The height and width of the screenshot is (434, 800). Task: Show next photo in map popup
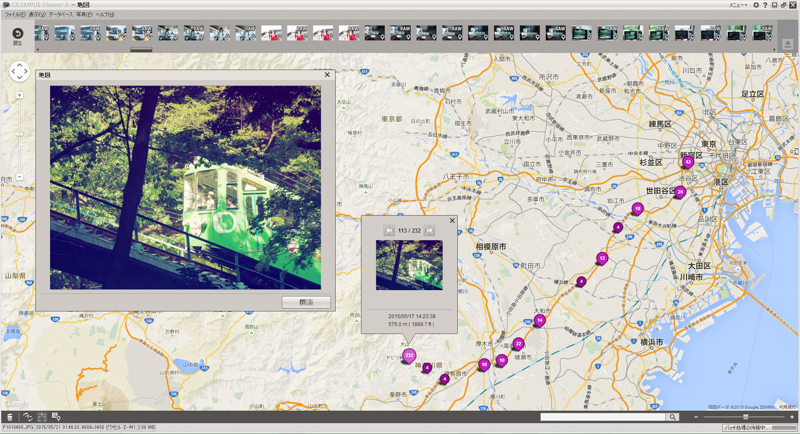tap(430, 231)
